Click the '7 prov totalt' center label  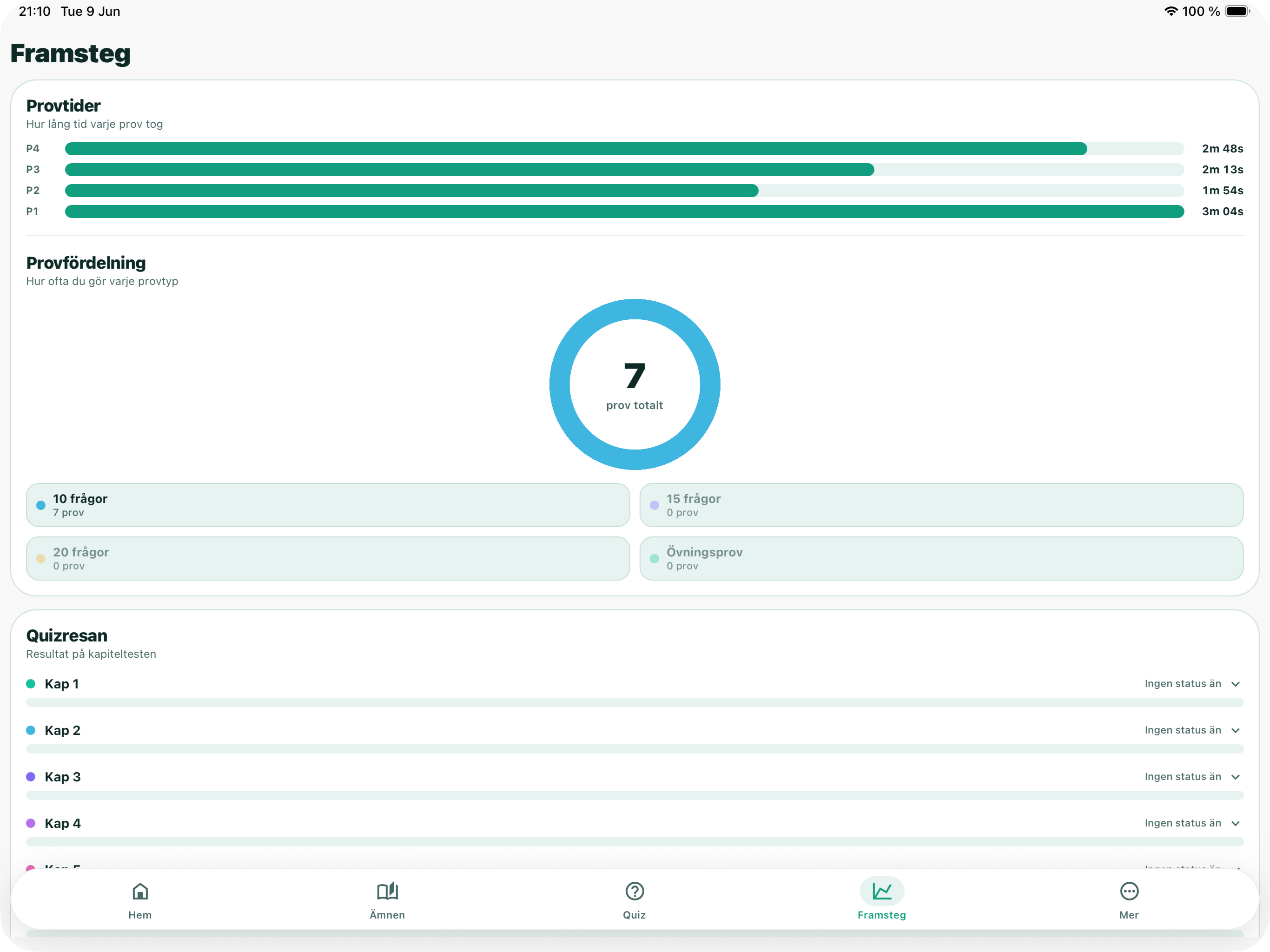pyautogui.click(x=635, y=385)
